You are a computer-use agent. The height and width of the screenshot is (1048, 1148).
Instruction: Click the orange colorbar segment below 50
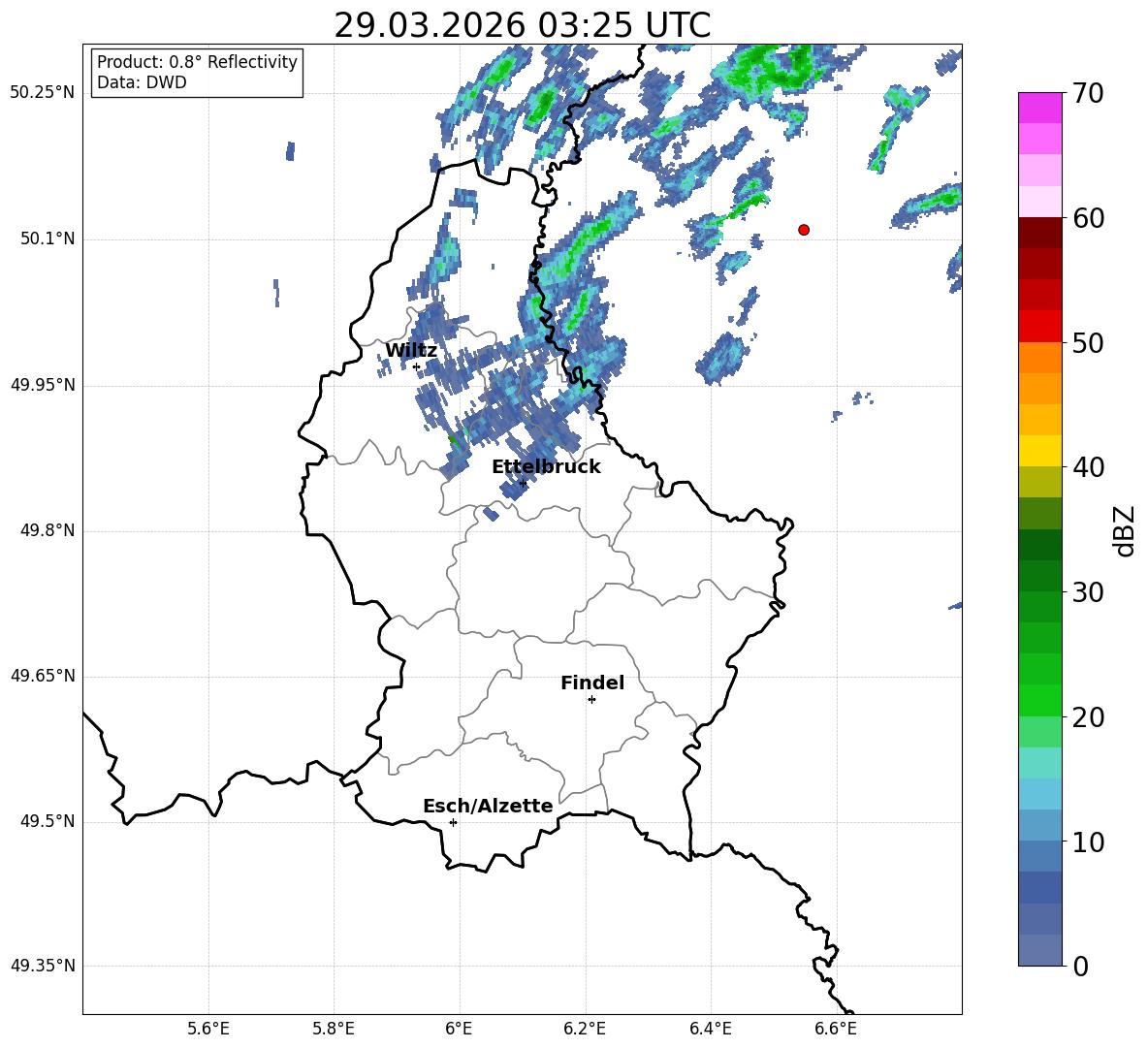[1039, 357]
